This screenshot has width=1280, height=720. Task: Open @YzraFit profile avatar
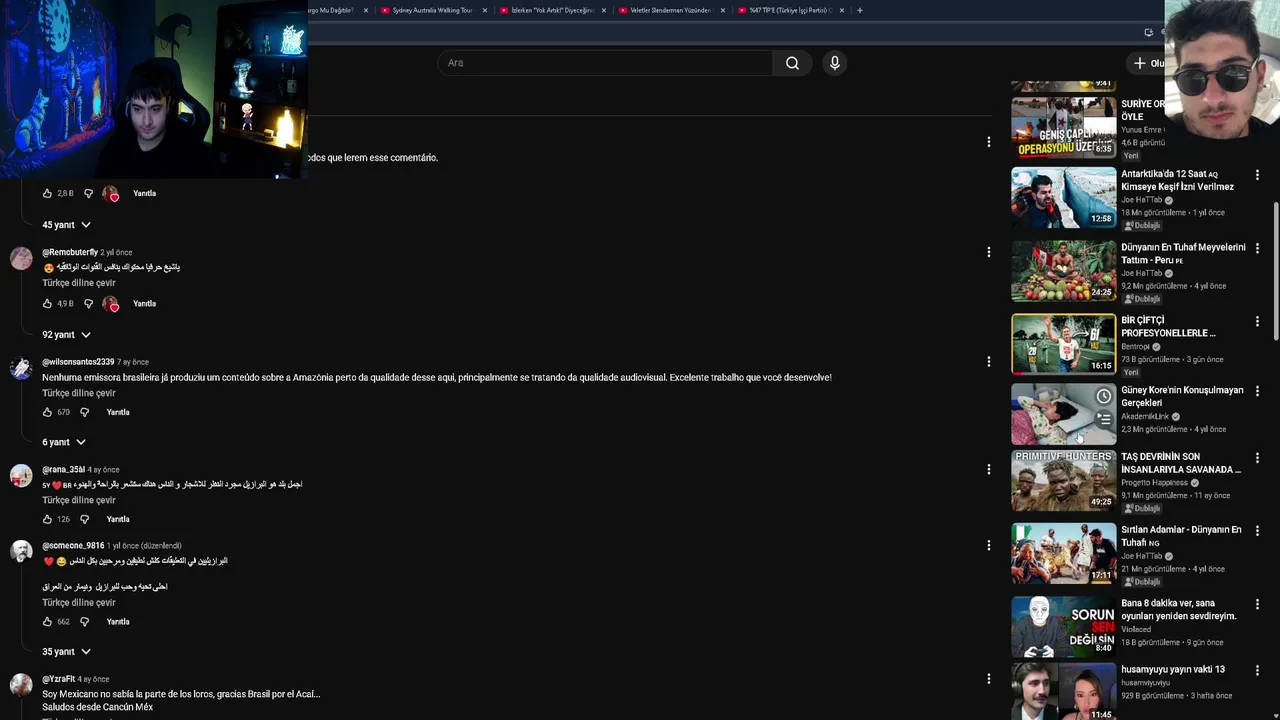pos(21,685)
